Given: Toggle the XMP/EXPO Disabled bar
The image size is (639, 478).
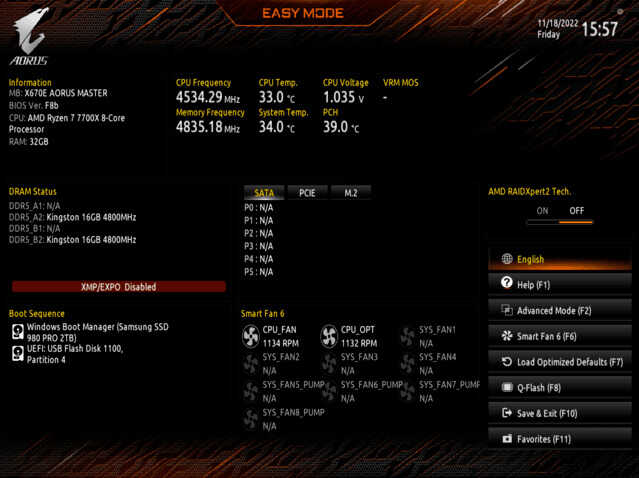Looking at the screenshot, I should tap(119, 286).
